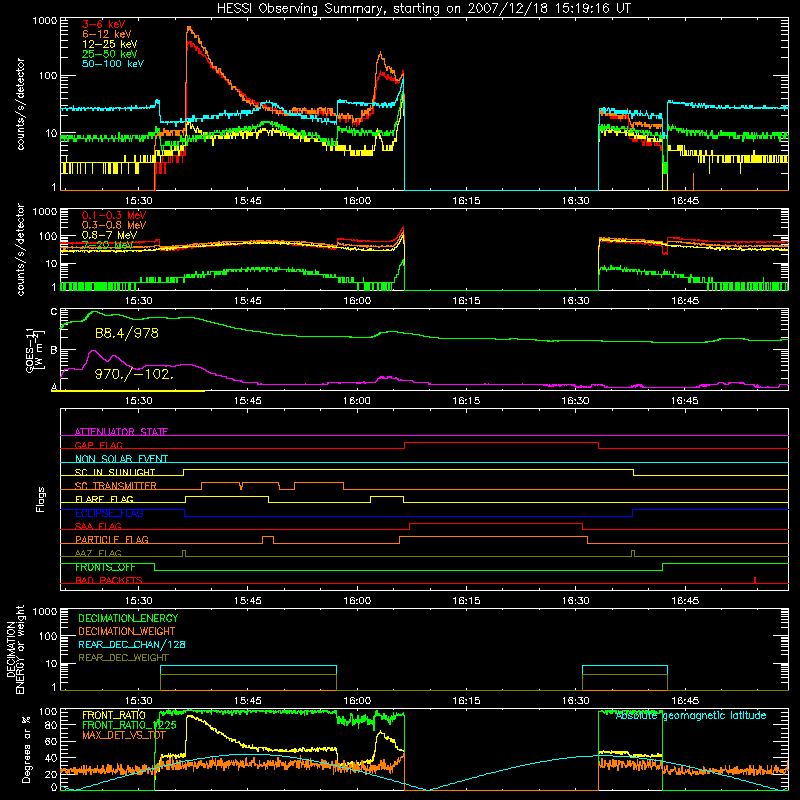Select the yellow FRONT_RATIO legend label
The width and height of the screenshot is (800, 800).
pos(114,715)
